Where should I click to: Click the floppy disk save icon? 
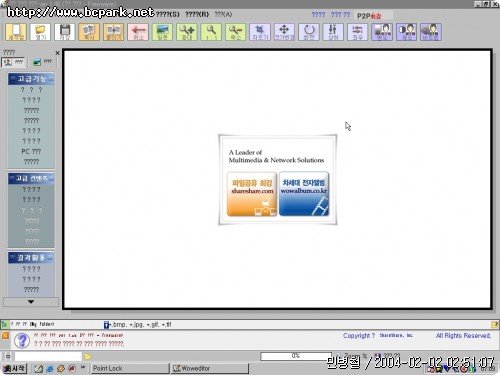(64, 32)
